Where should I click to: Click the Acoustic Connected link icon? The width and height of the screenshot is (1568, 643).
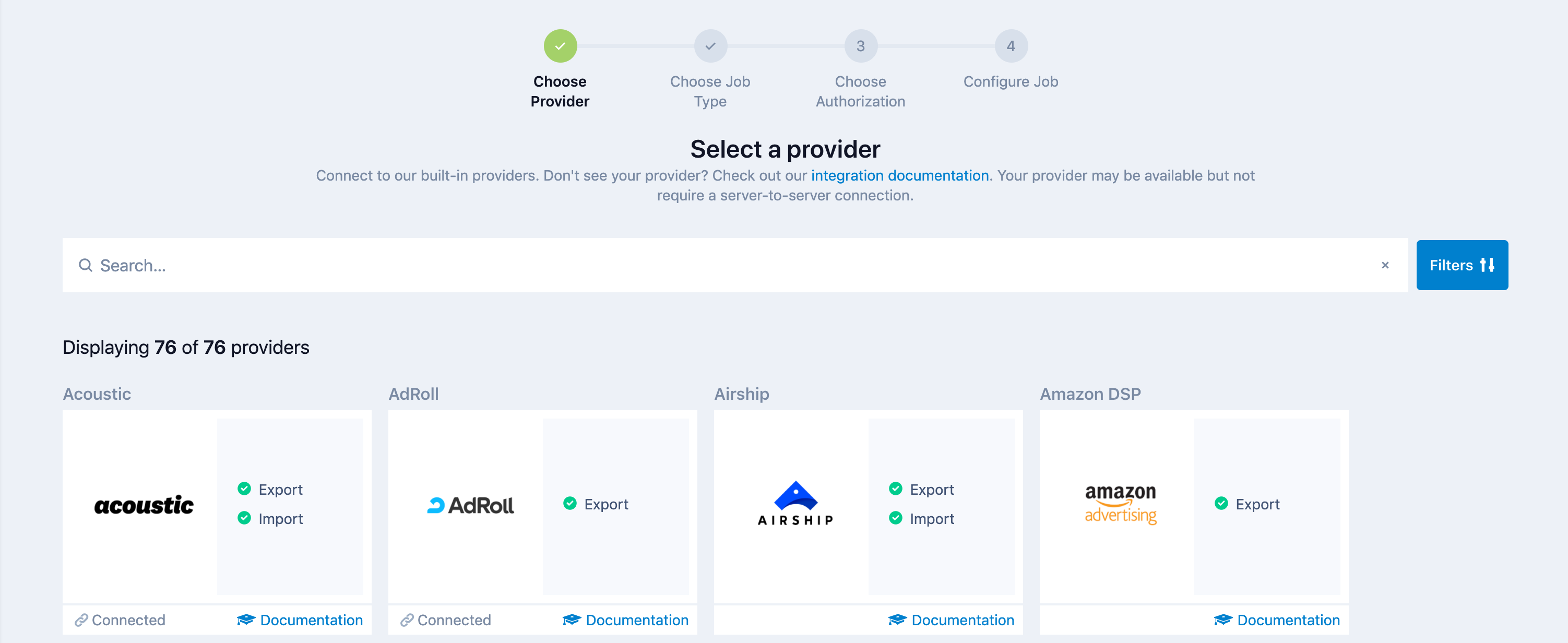pyautogui.click(x=81, y=621)
